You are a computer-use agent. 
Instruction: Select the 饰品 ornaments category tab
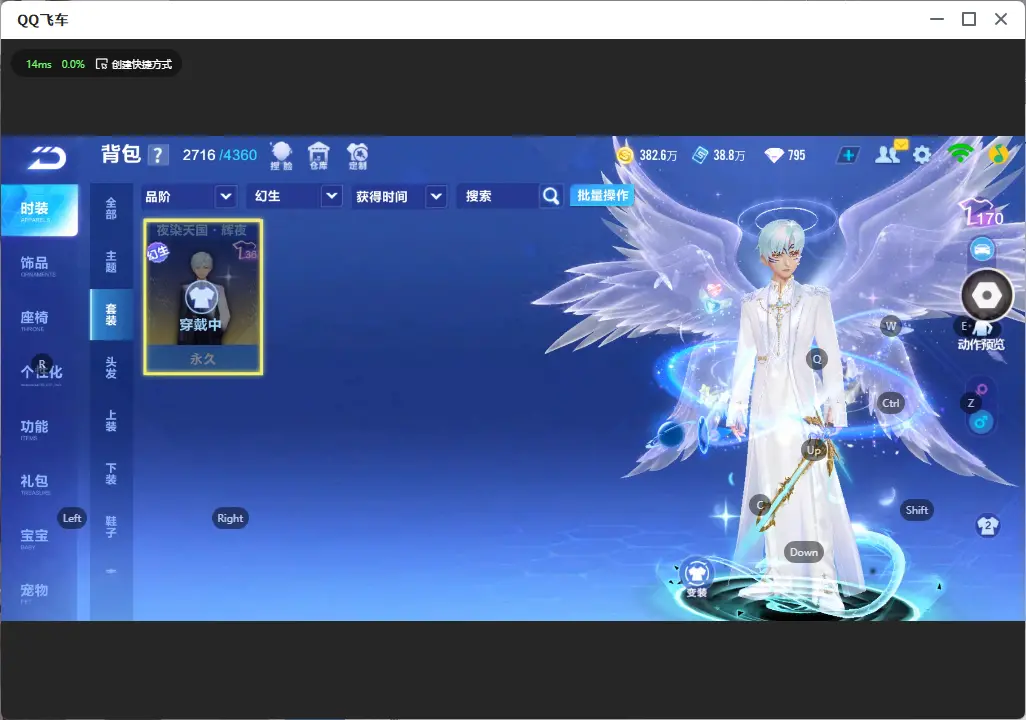tap(39, 264)
